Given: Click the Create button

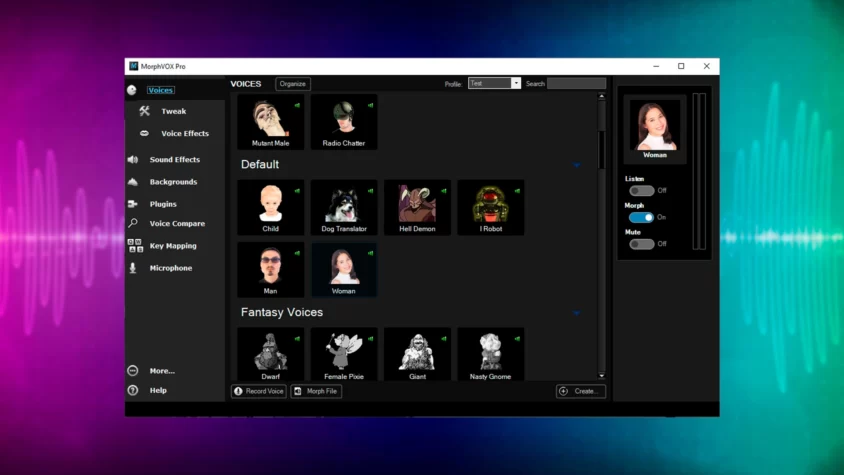Looking at the screenshot, I should [x=581, y=392].
